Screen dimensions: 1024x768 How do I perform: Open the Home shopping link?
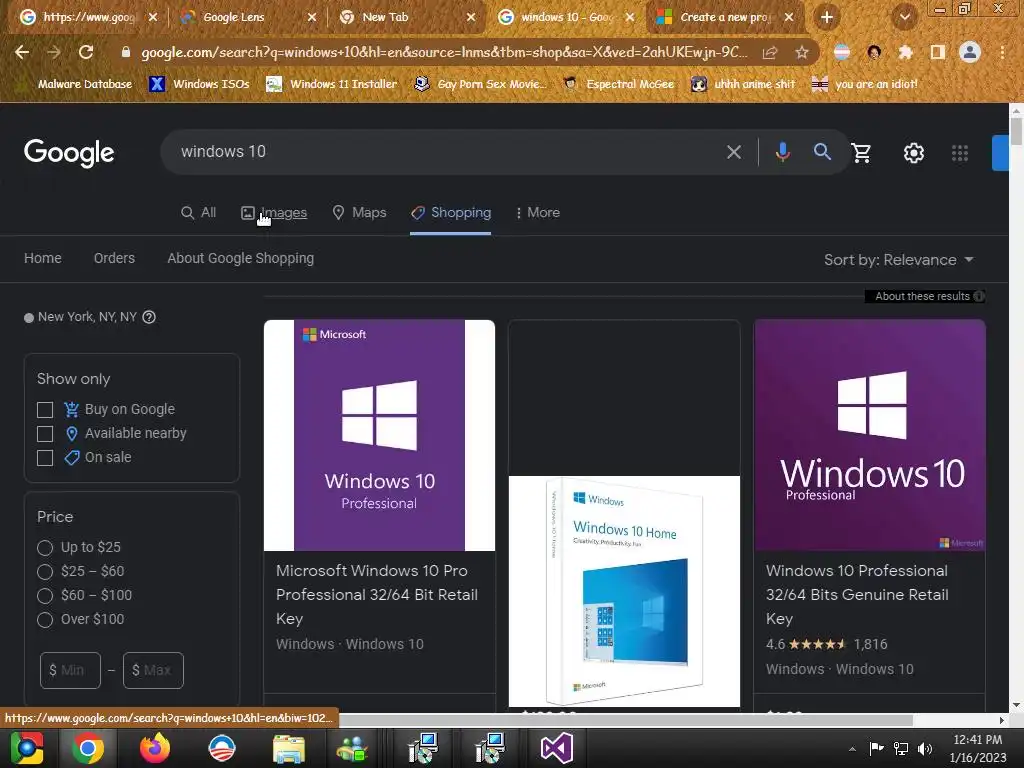click(42, 258)
